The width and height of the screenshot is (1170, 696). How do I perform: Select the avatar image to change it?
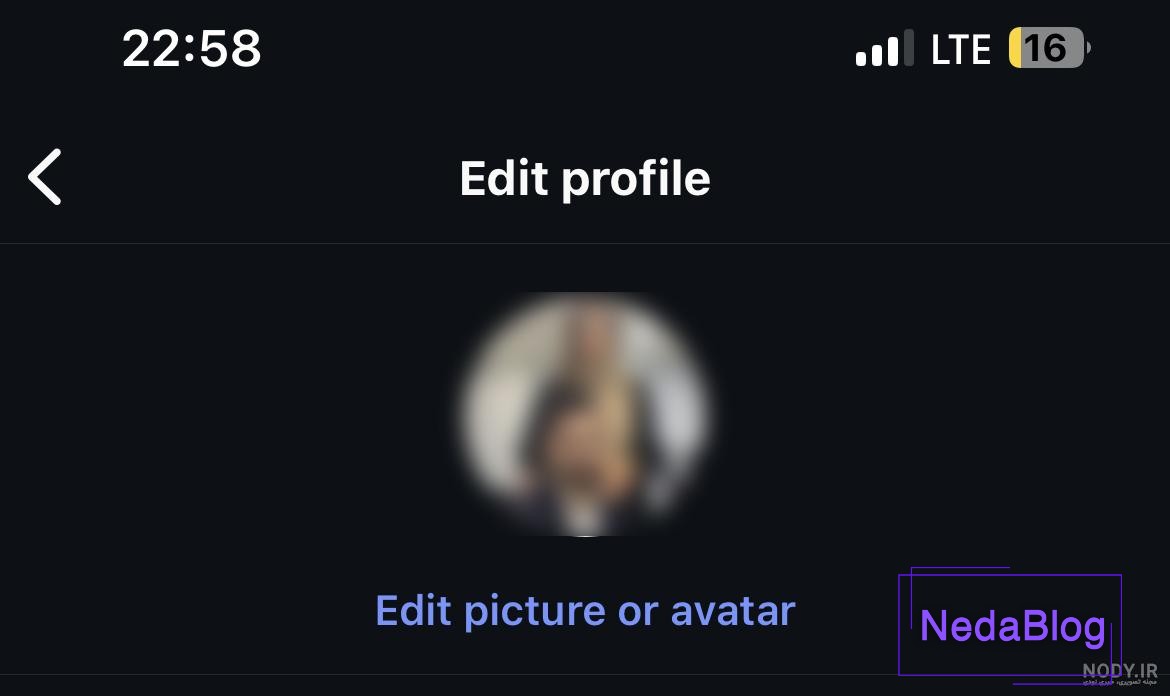pyautogui.click(x=585, y=414)
